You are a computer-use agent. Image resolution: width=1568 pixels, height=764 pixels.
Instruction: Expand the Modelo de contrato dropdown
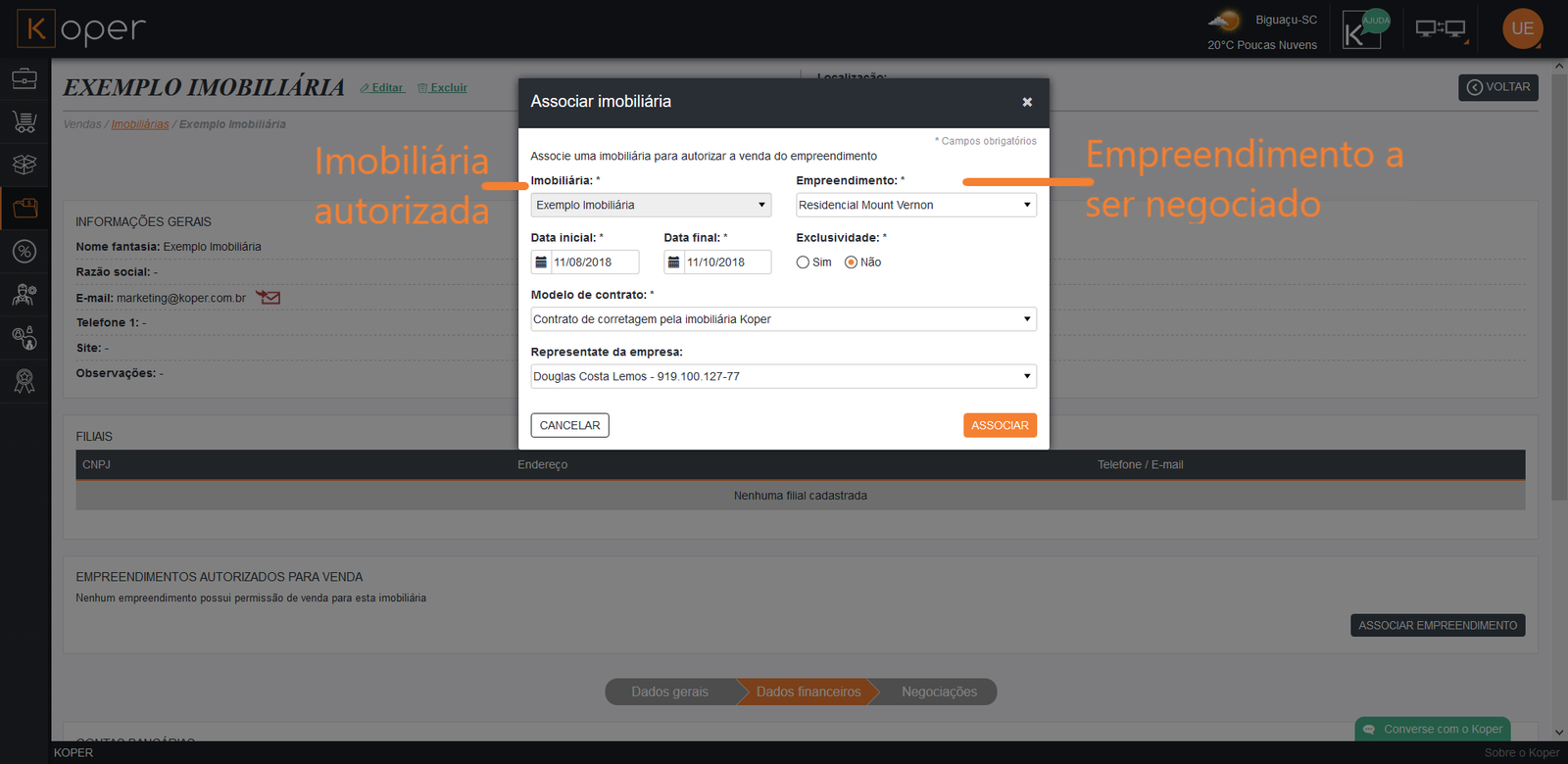(x=783, y=319)
